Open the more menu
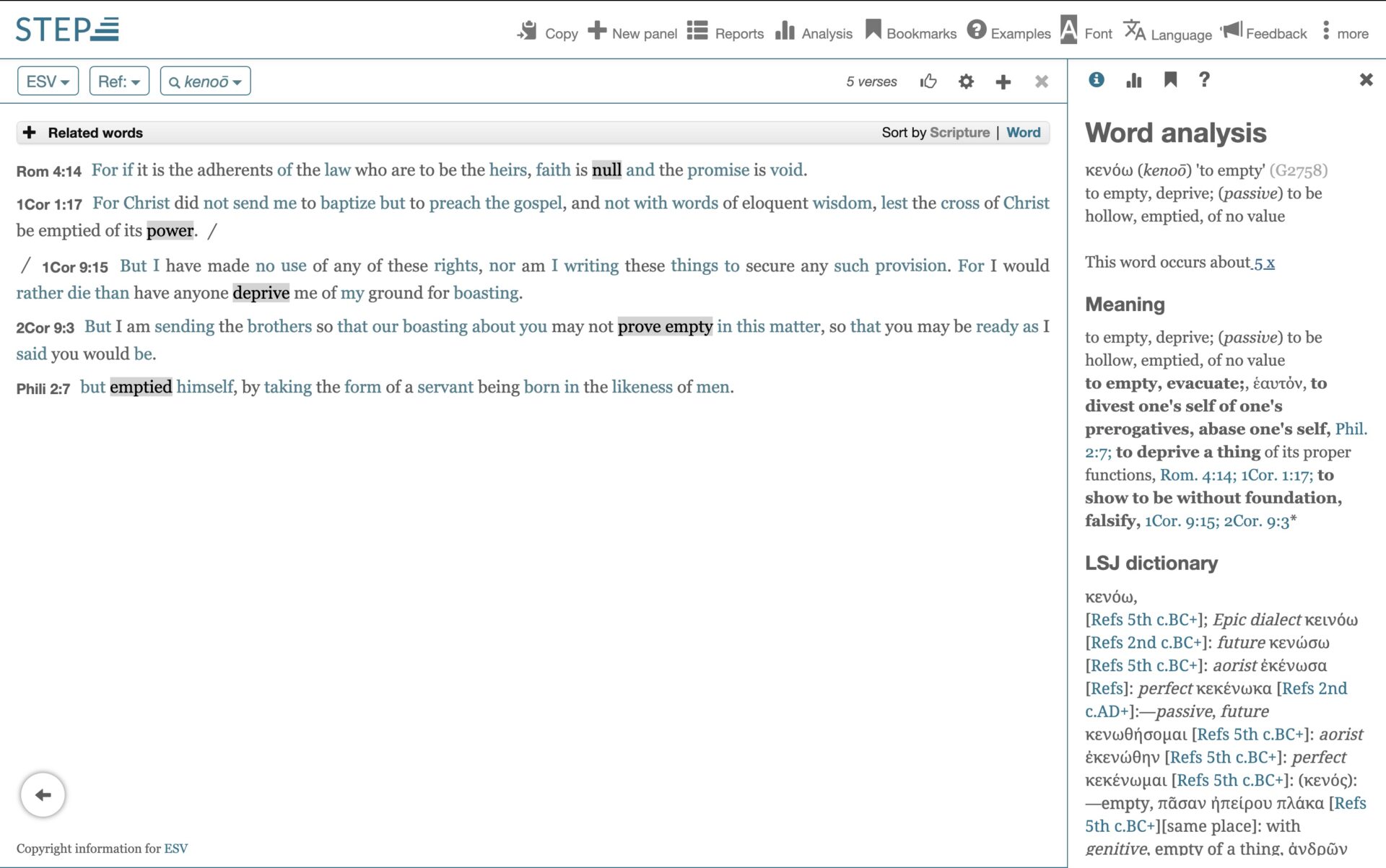 1344,31
